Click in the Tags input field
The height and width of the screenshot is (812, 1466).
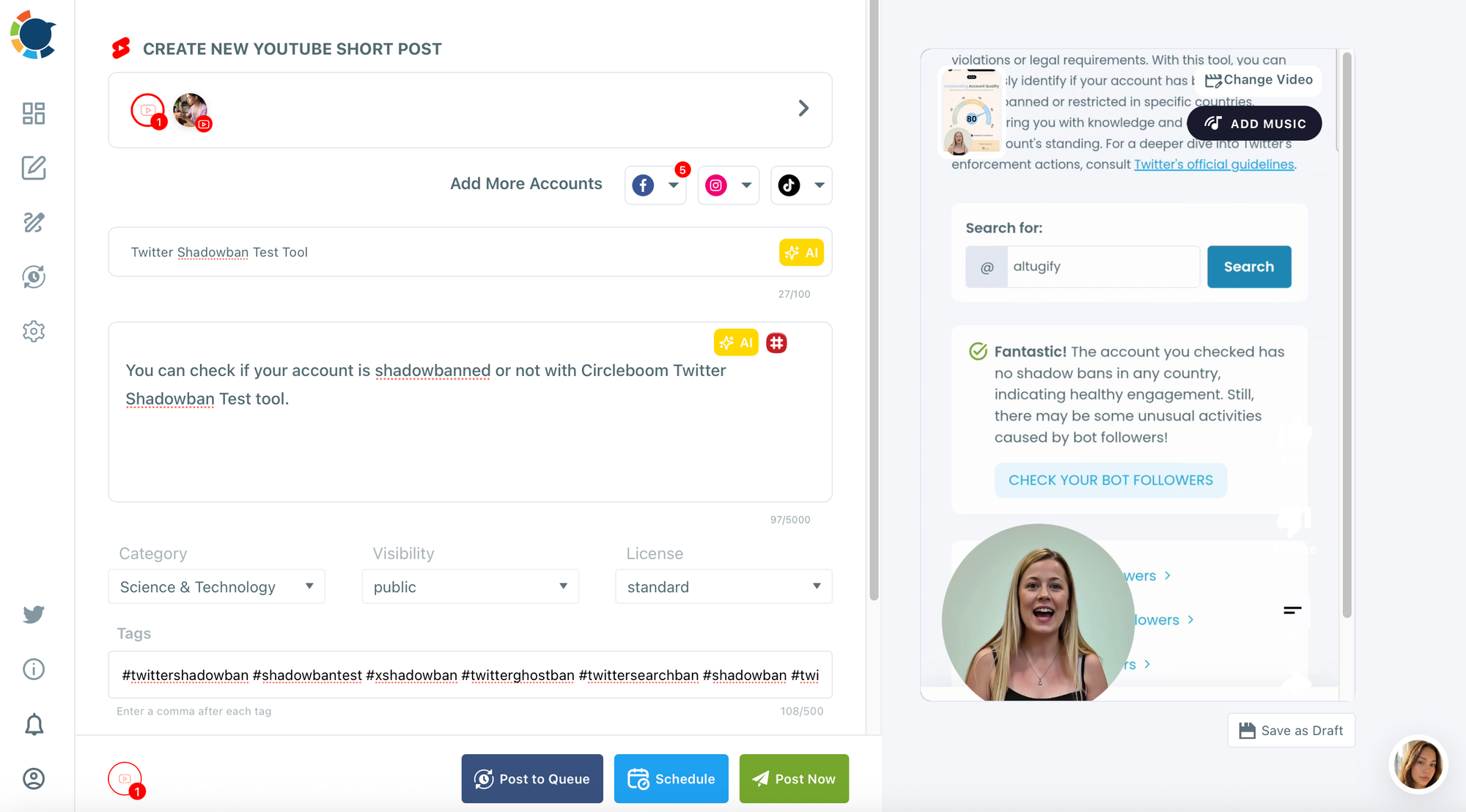coord(470,675)
